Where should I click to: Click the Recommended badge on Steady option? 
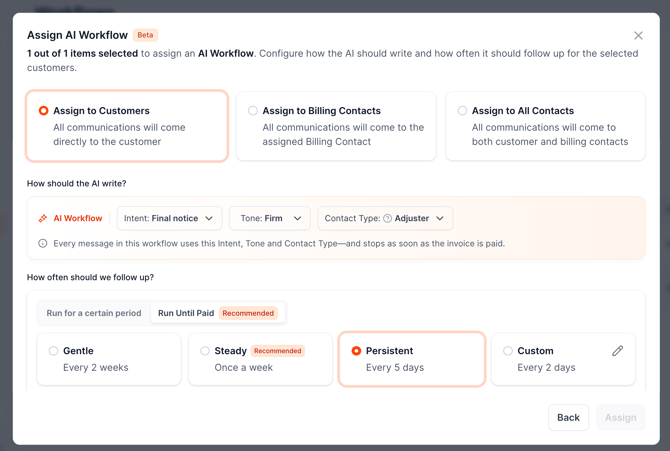(x=278, y=351)
